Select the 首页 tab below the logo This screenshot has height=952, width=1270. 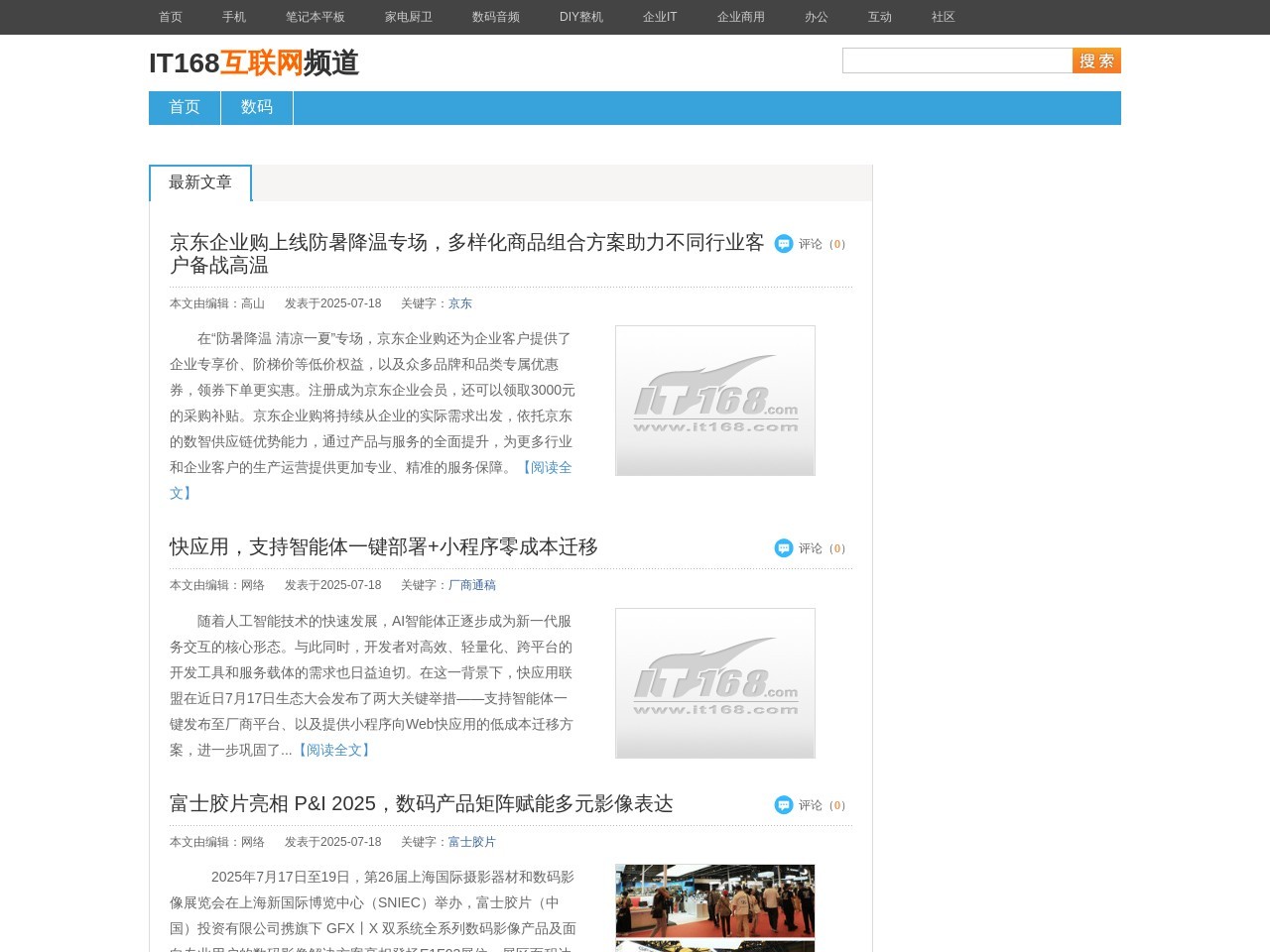coord(184,107)
